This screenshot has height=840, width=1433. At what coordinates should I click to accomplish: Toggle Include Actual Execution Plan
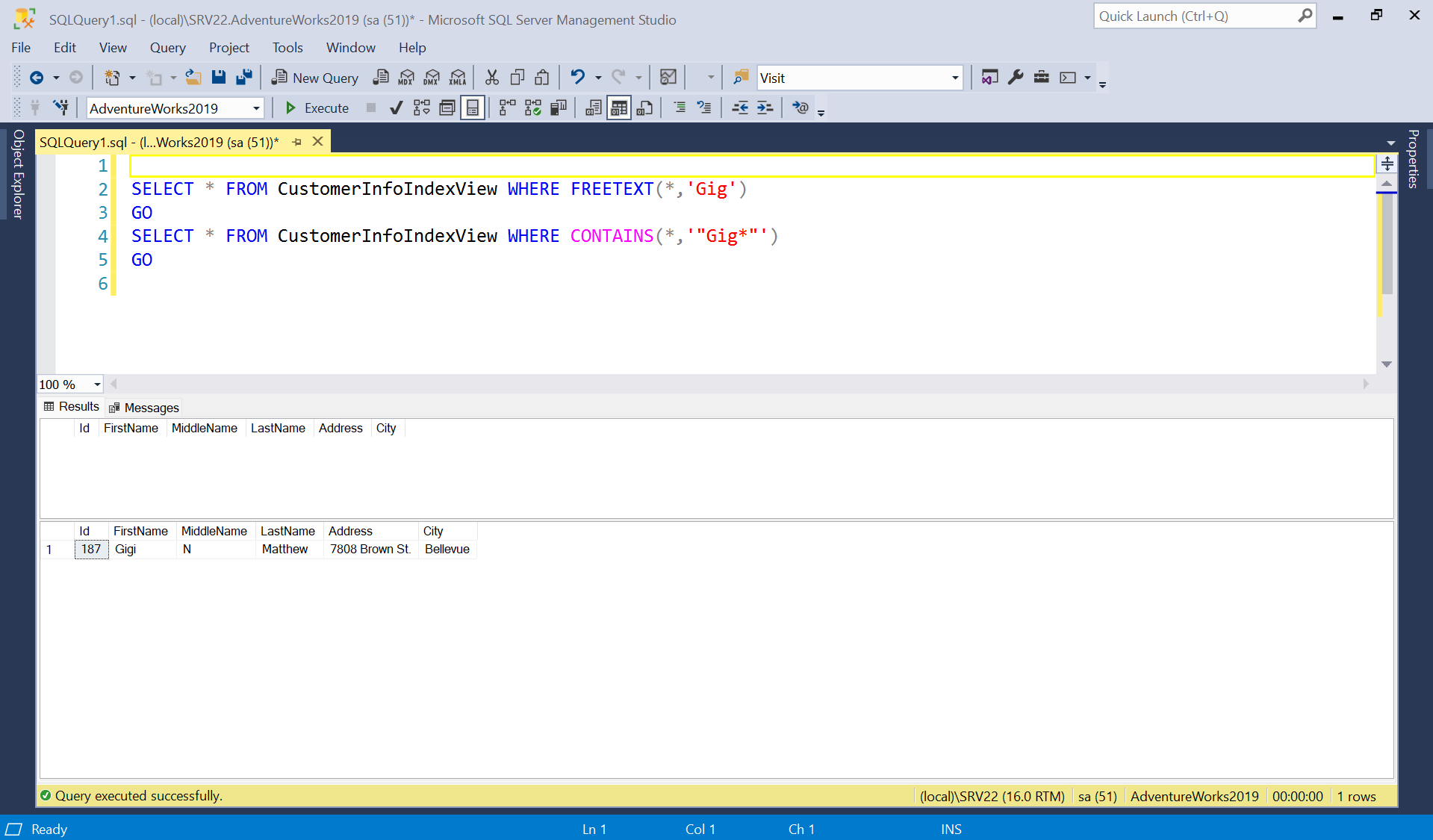(x=532, y=108)
